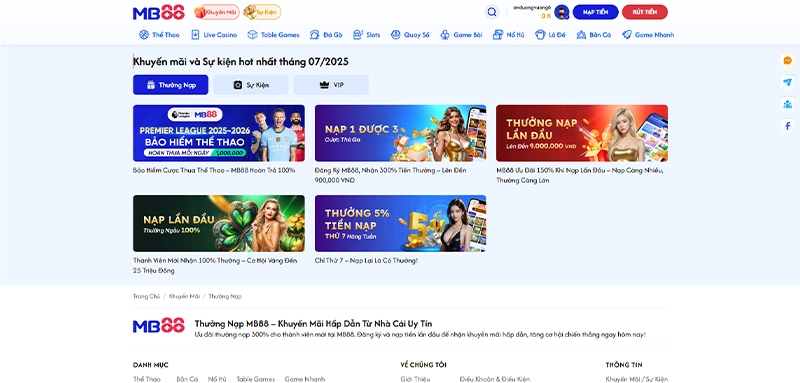Open Table Games menu item
Image resolution: width=800 pixels, height=383 pixels.
coord(273,35)
